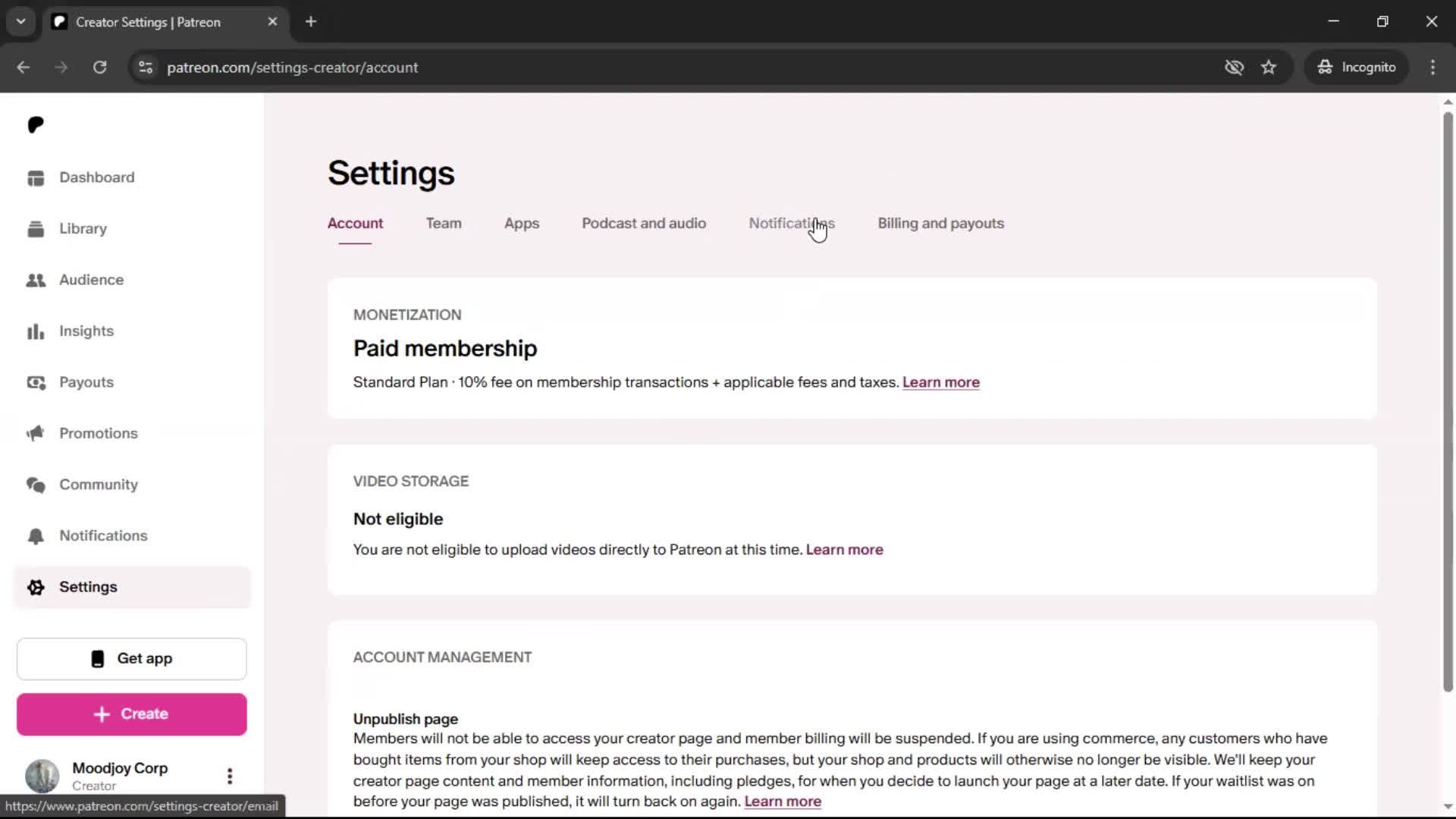Click the Patreon logo icon
Image resolution: width=1456 pixels, height=819 pixels.
tap(36, 125)
